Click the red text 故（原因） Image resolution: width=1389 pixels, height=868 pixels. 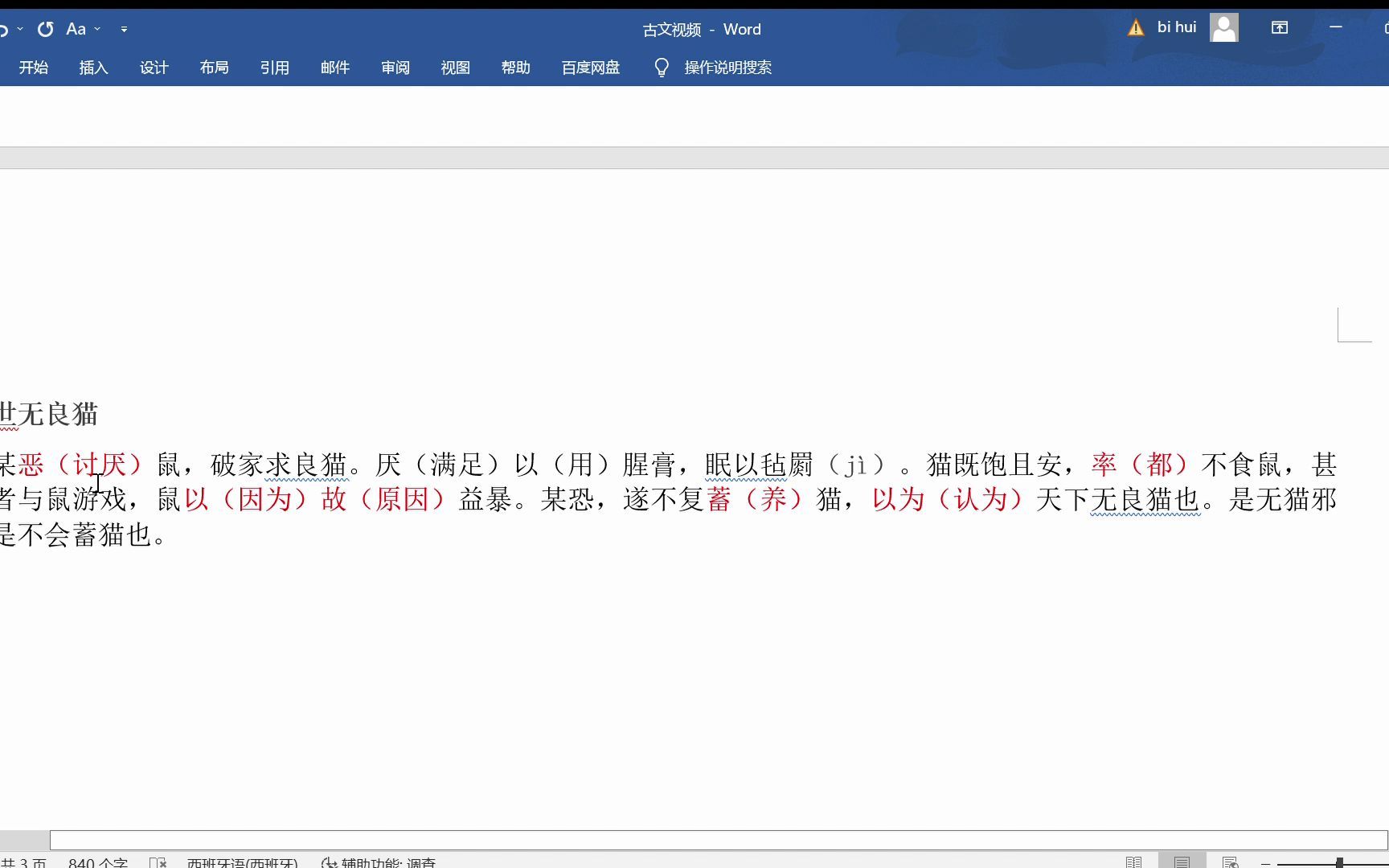tap(383, 500)
